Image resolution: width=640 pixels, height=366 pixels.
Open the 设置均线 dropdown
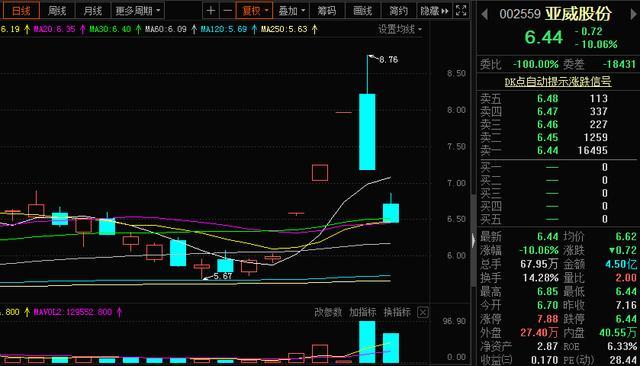pos(400,29)
